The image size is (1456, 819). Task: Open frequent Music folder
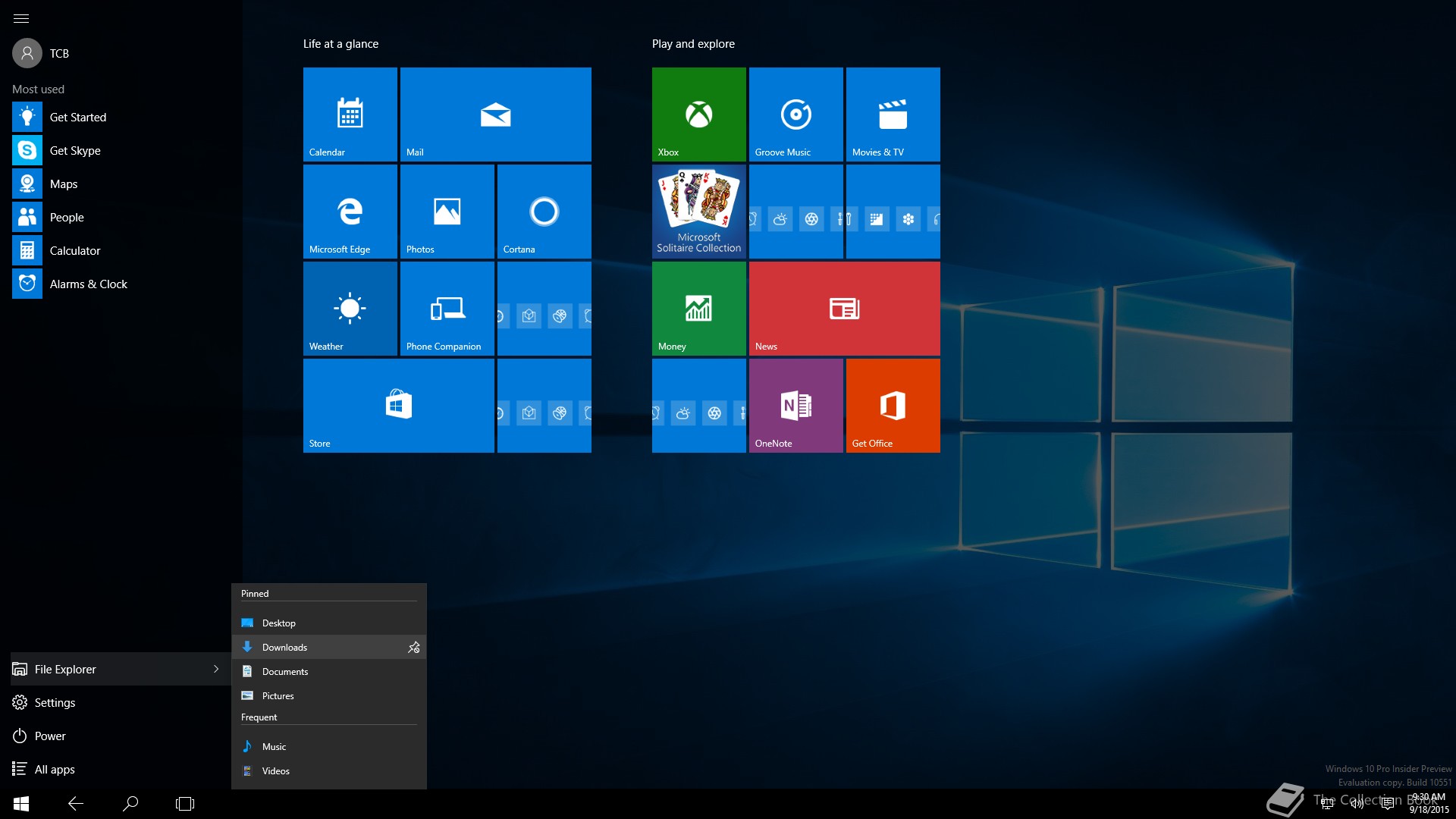pyautogui.click(x=329, y=746)
